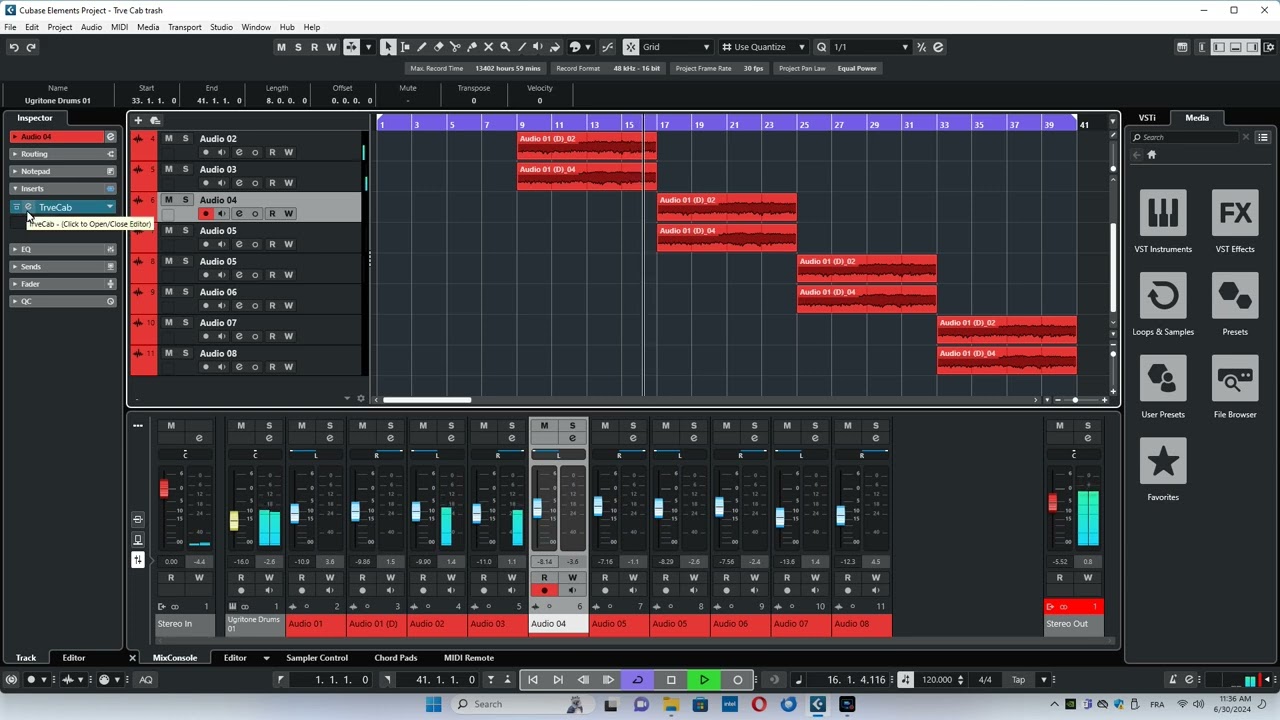Image resolution: width=1280 pixels, height=720 pixels.
Task: Click the media rack home icon
Action: tap(1151, 155)
